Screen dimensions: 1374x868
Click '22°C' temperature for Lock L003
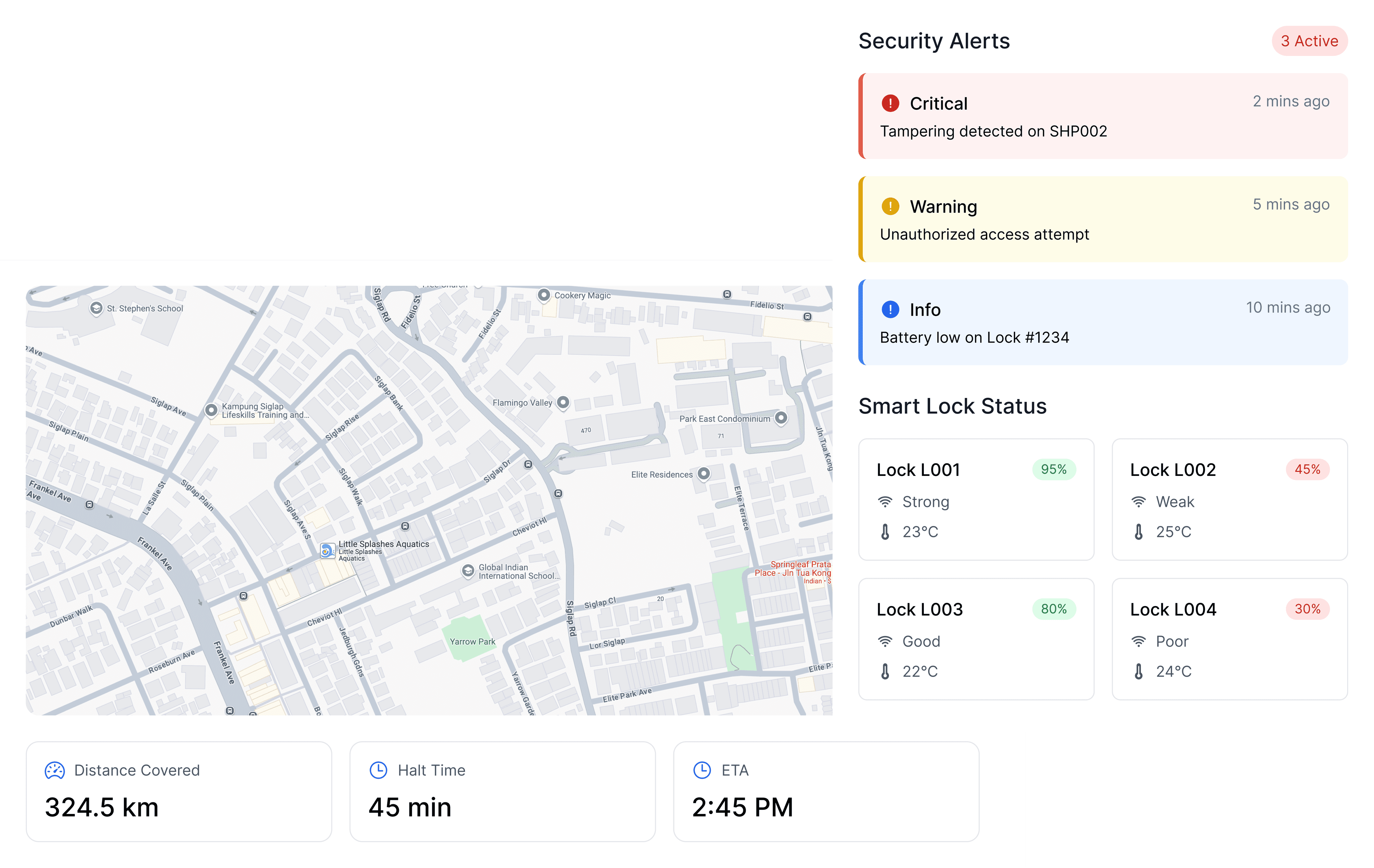(920, 671)
